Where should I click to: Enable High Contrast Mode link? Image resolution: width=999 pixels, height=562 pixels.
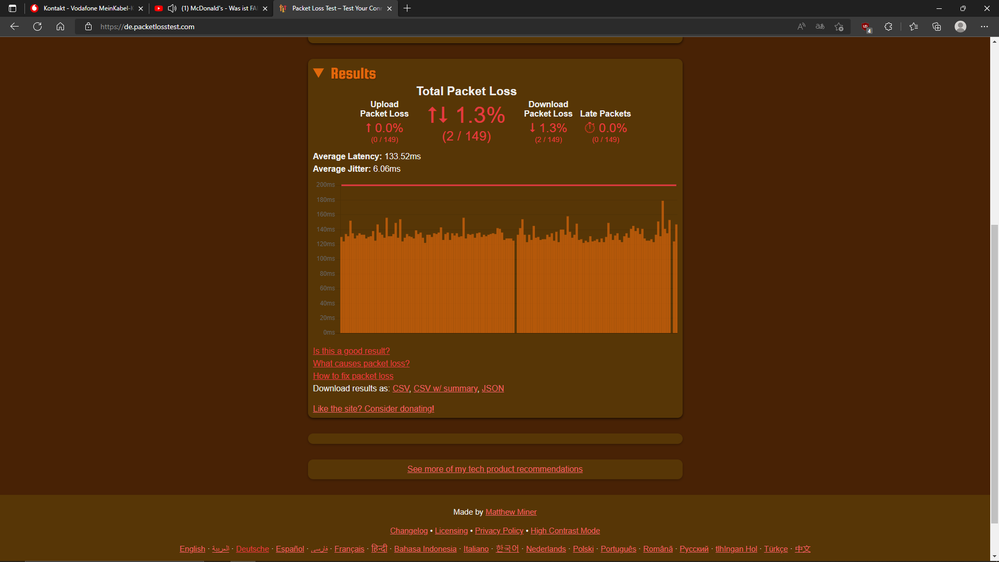pyautogui.click(x=565, y=531)
